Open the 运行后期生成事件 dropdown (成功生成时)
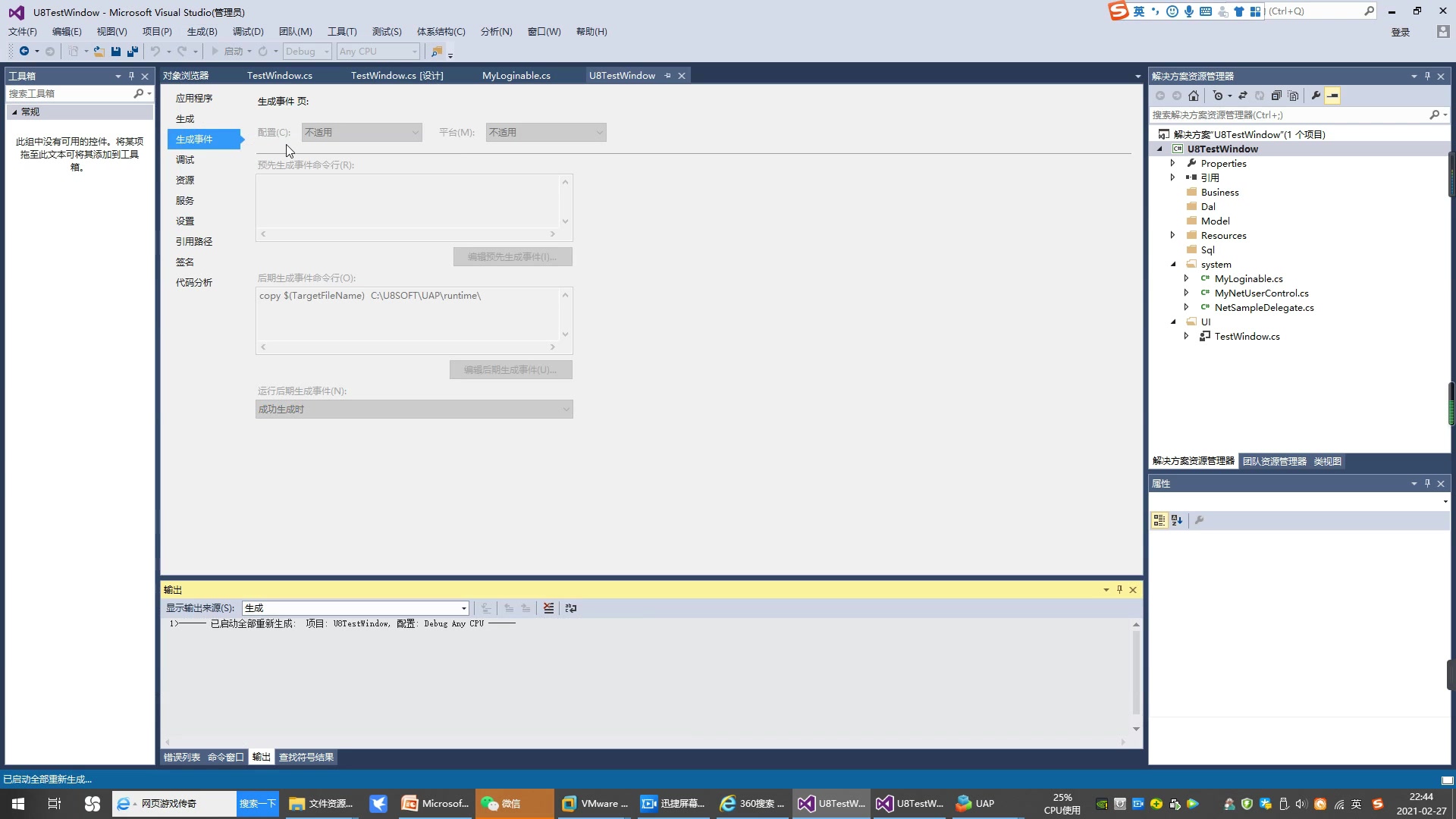Image resolution: width=1456 pixels, height=819 pixels. [x=414, y=409]
